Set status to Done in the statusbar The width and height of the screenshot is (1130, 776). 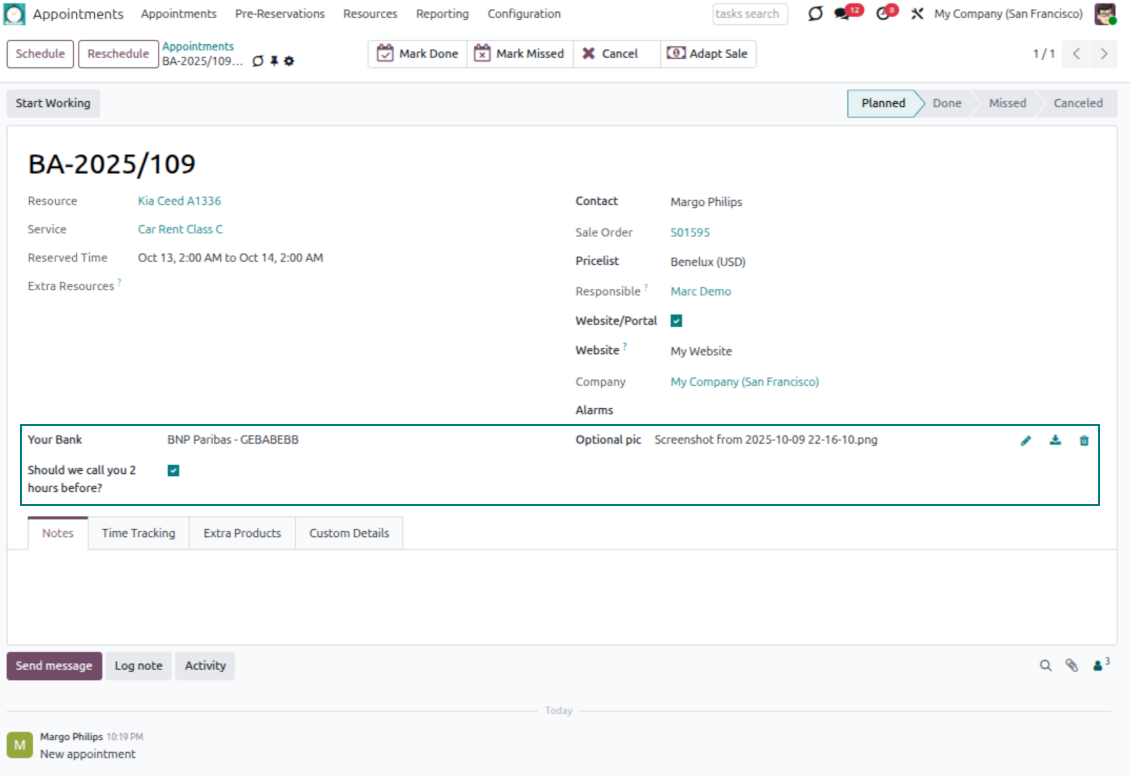point(946,103)
